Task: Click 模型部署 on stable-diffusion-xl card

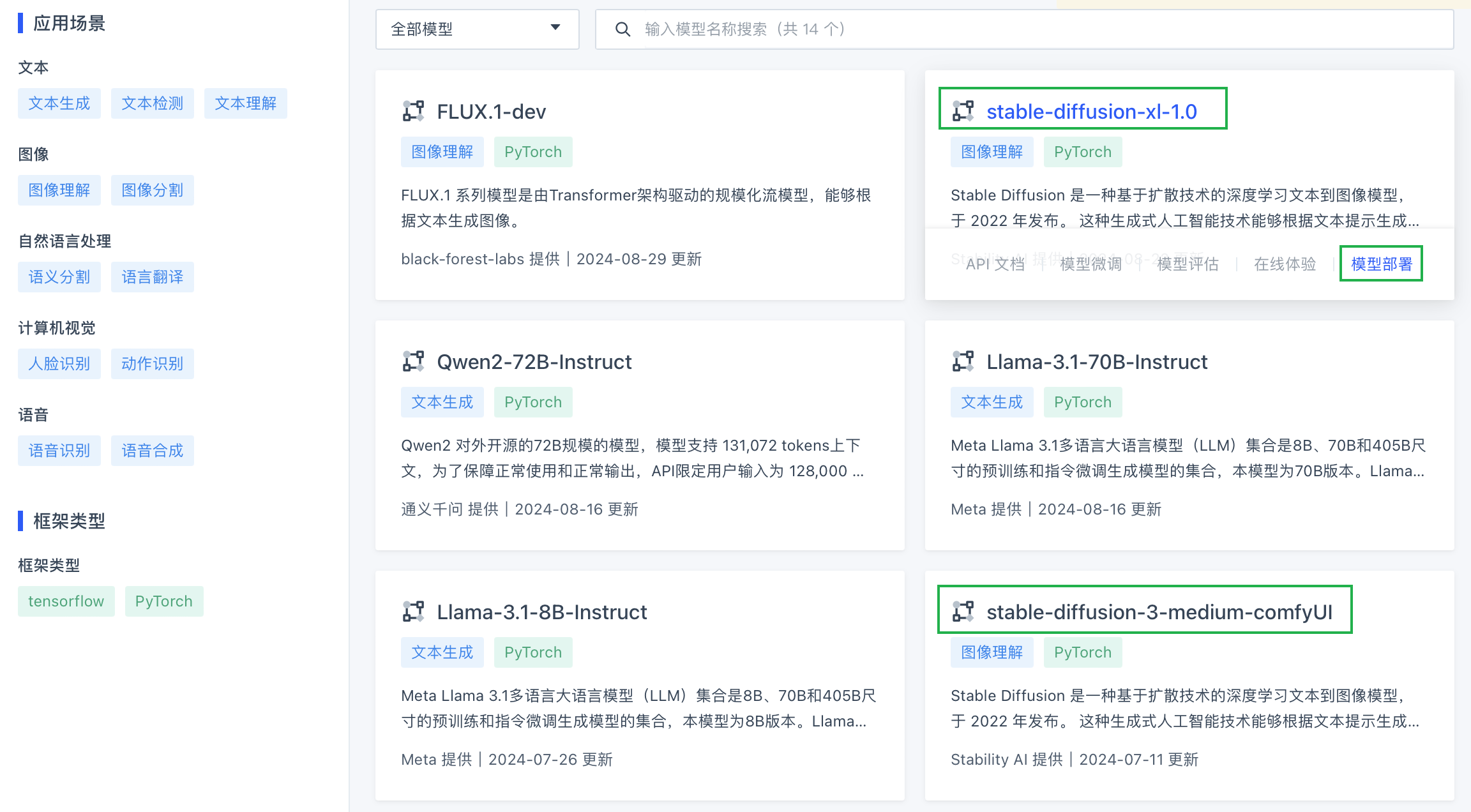Action: 1382,264
